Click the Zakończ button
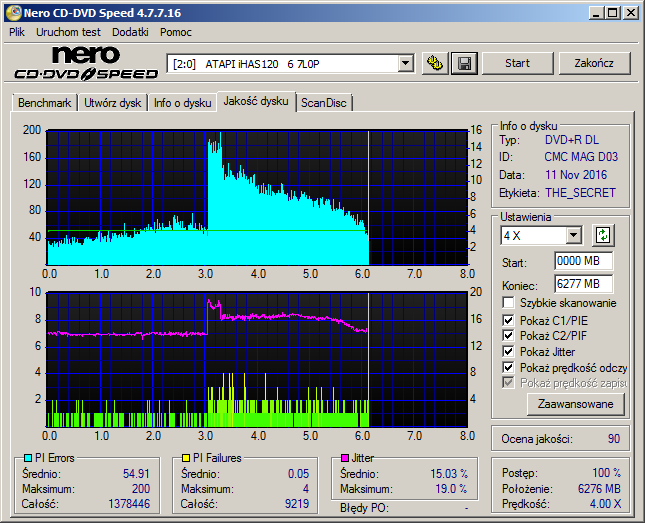This screenshot has width=645, height=523. click(594, 63)
